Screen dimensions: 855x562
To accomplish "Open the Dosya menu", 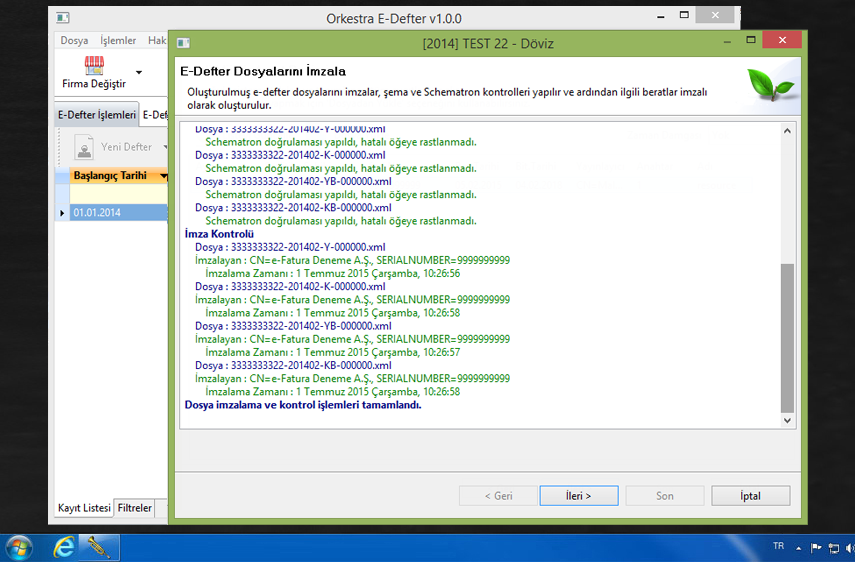I will [74, 41].
